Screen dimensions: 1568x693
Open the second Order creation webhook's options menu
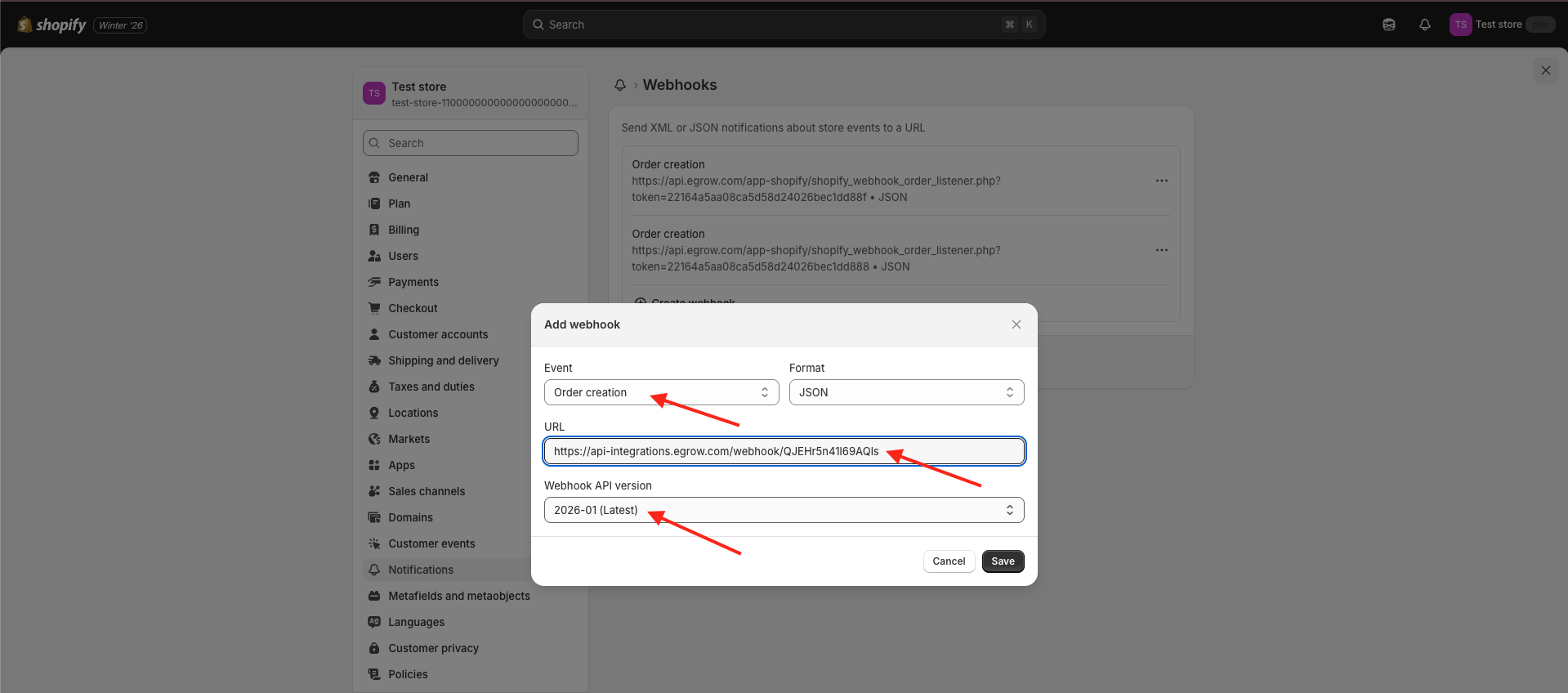coord(1162,250)
